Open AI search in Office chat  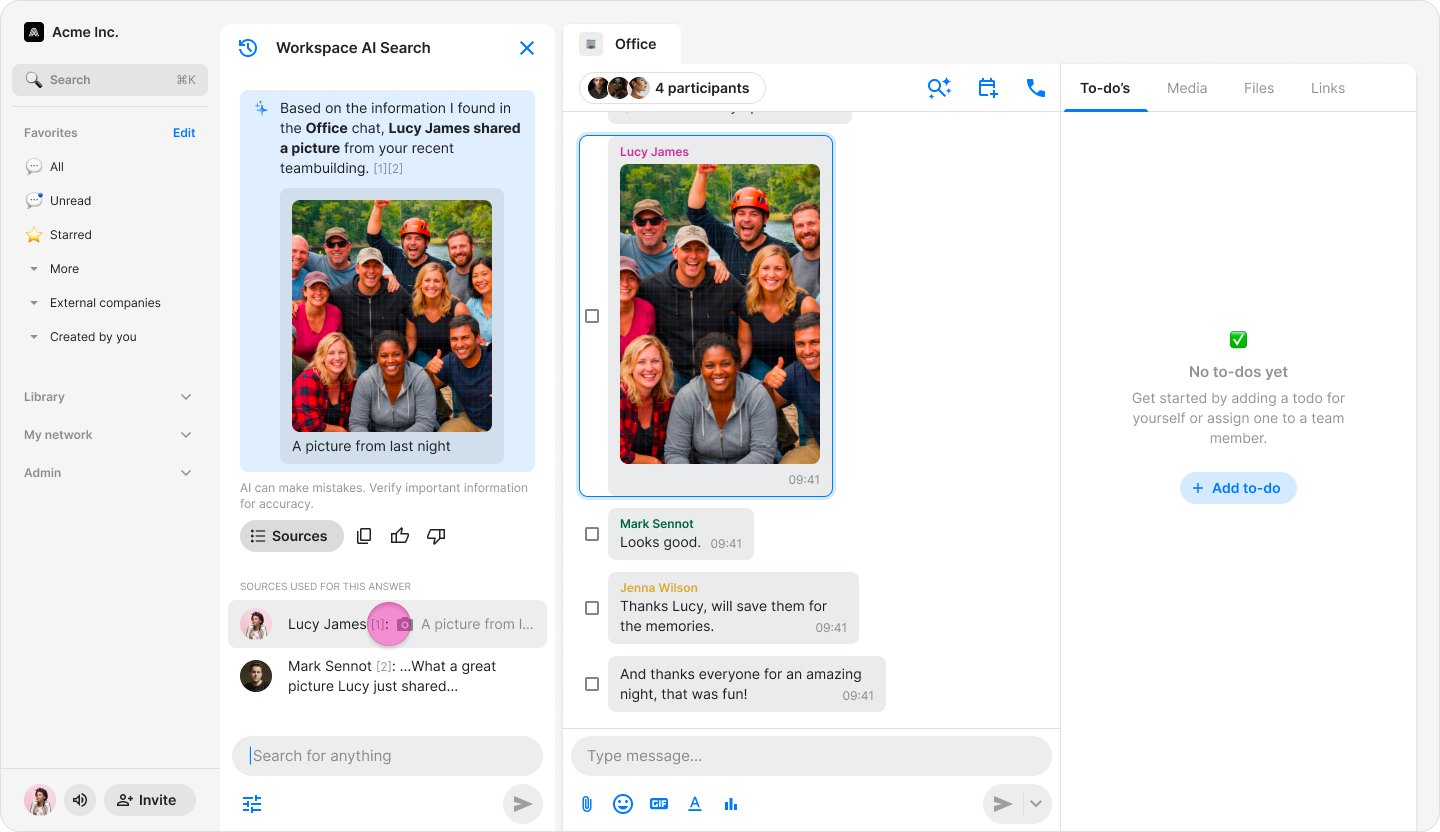click(x=939, y=88)
